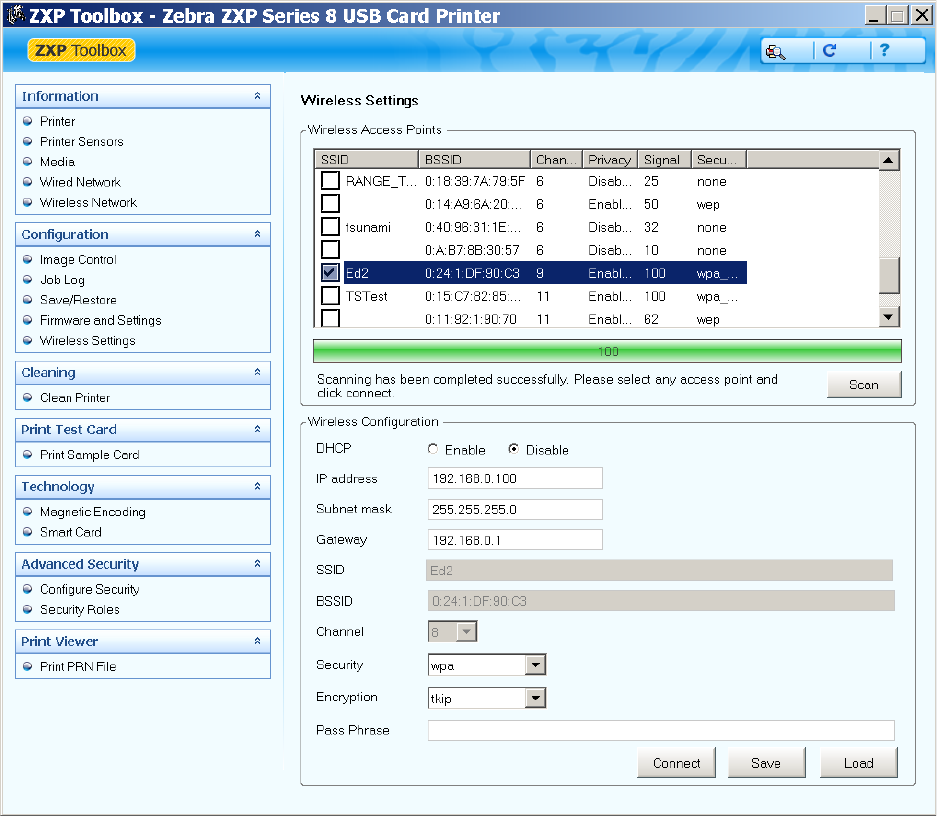This screenshot has width=937, height=816.
Task: Collapse the Configuration panel
Action: (x=258, y=234)
